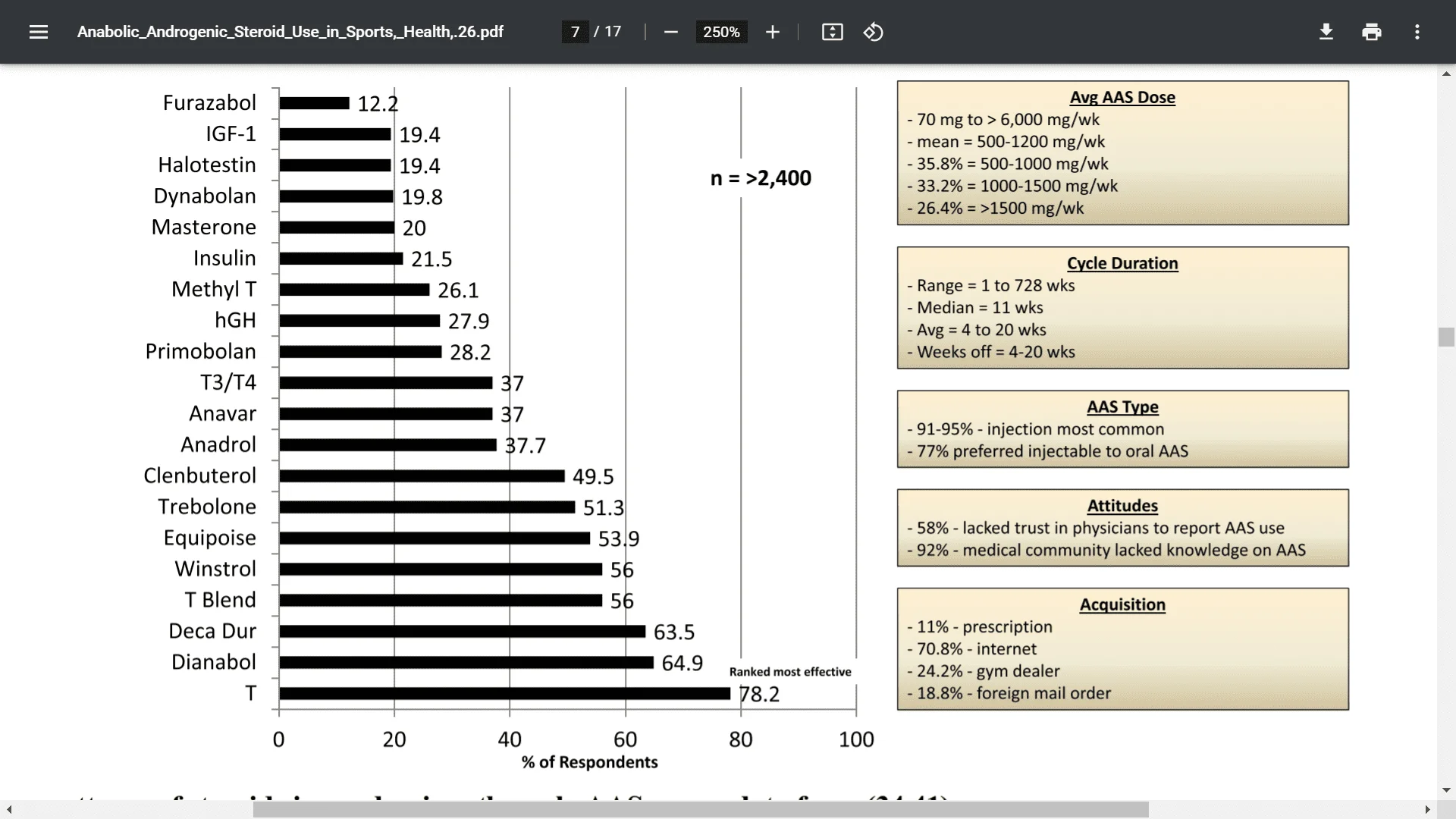The image size is (1456, 819).
Task: Click the 'Masterone' chart label
Action: coord(204,227)
